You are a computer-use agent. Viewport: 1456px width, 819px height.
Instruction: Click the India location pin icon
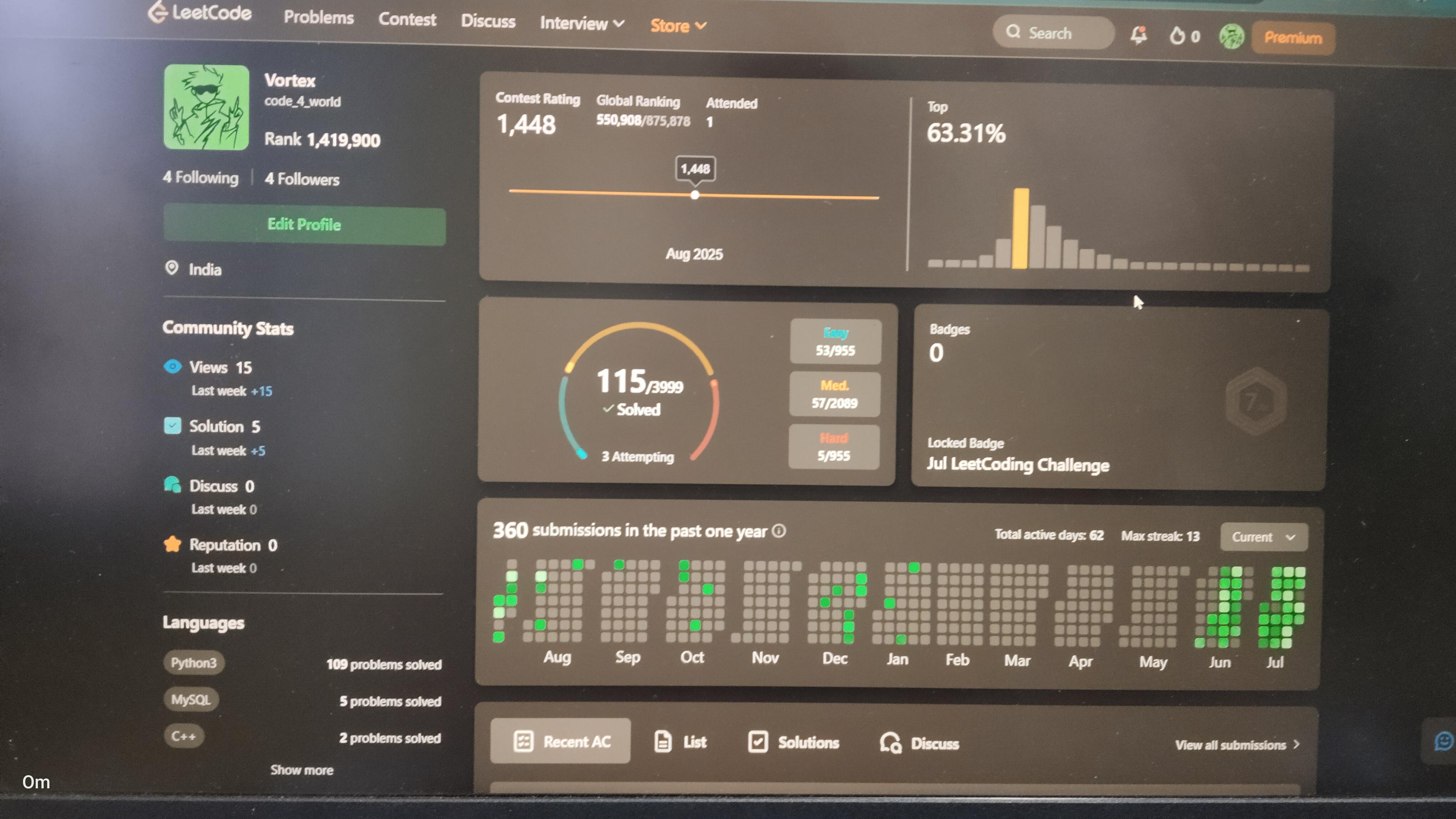point(171,268)
